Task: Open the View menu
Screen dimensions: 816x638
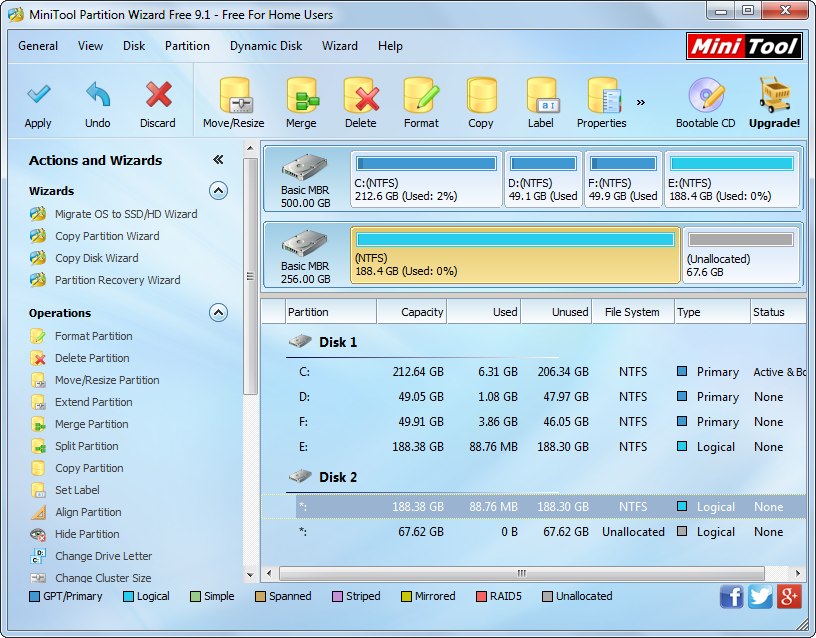Action: (x=91, y=46)
